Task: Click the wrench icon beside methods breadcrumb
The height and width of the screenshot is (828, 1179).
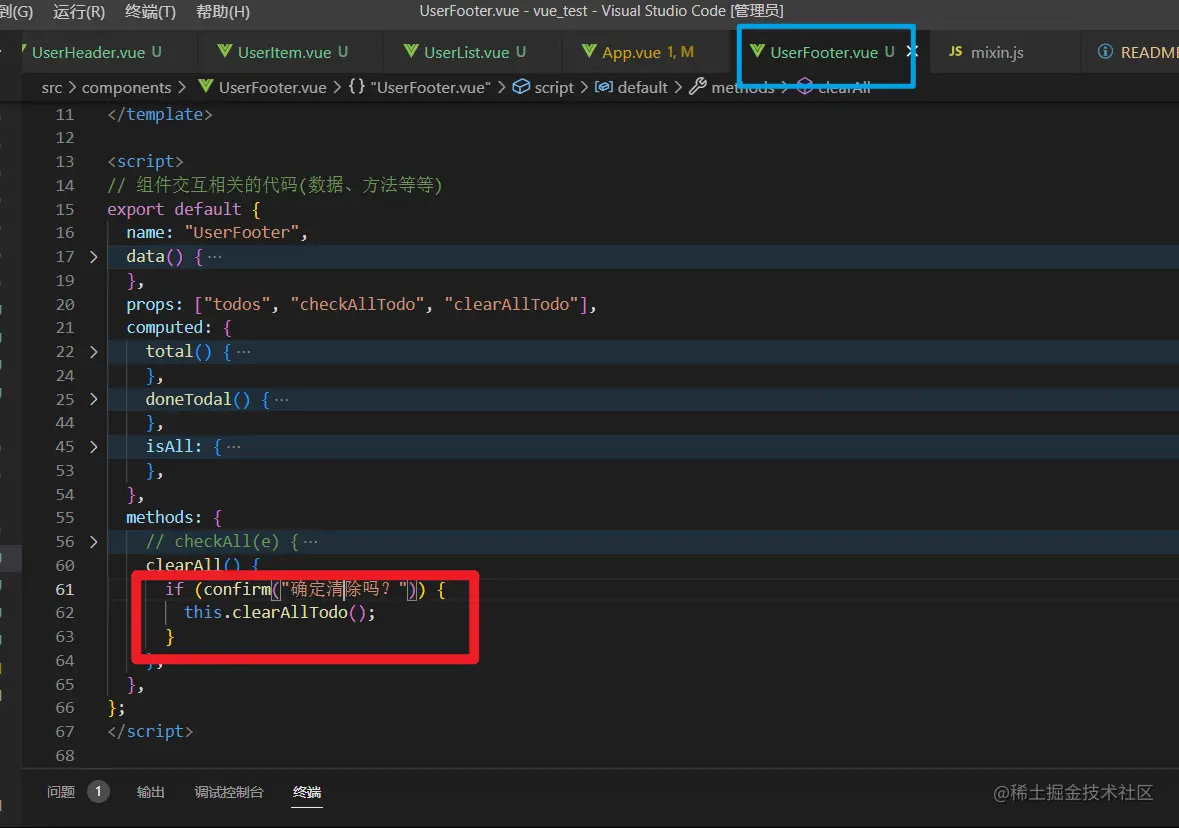Action: click(698, 86)
